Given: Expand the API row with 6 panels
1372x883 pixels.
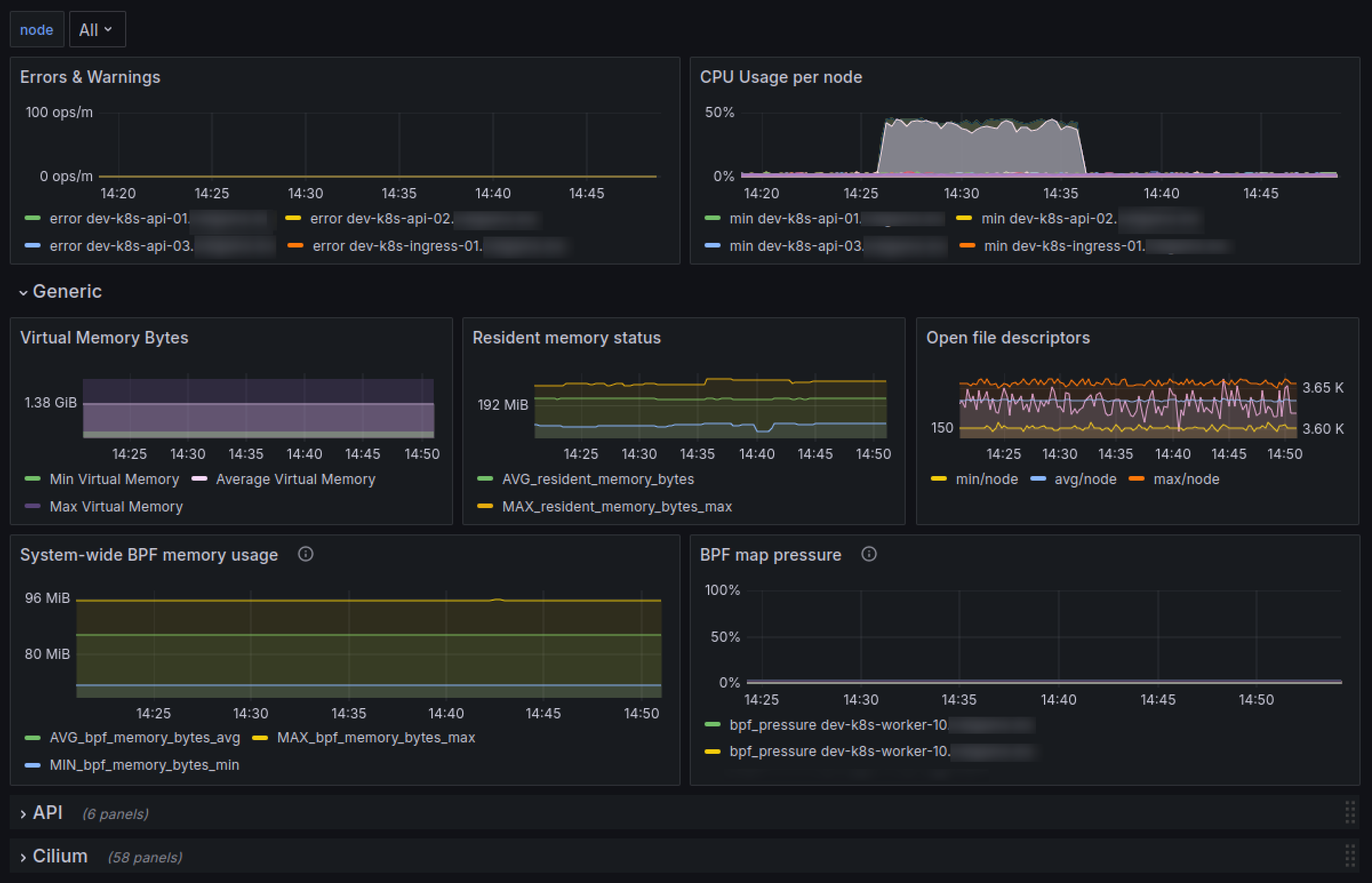Looking at the screenshot, I should tap(47, 813).
